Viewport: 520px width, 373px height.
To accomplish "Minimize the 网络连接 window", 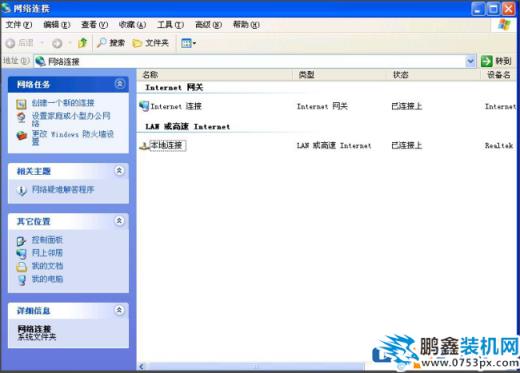I will [x=478, y=9].
